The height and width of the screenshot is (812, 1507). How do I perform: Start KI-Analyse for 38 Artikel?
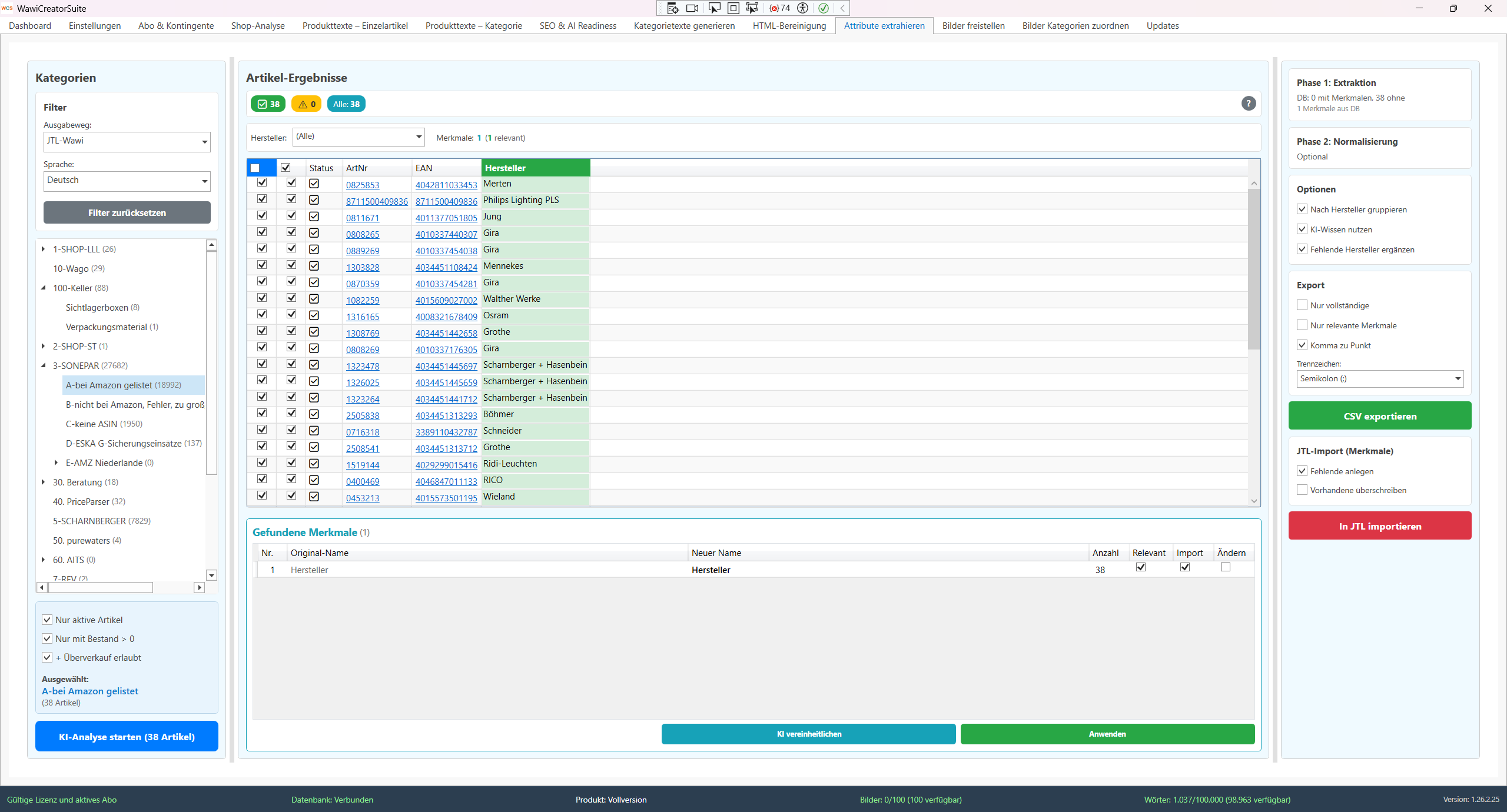pos(127,736)
